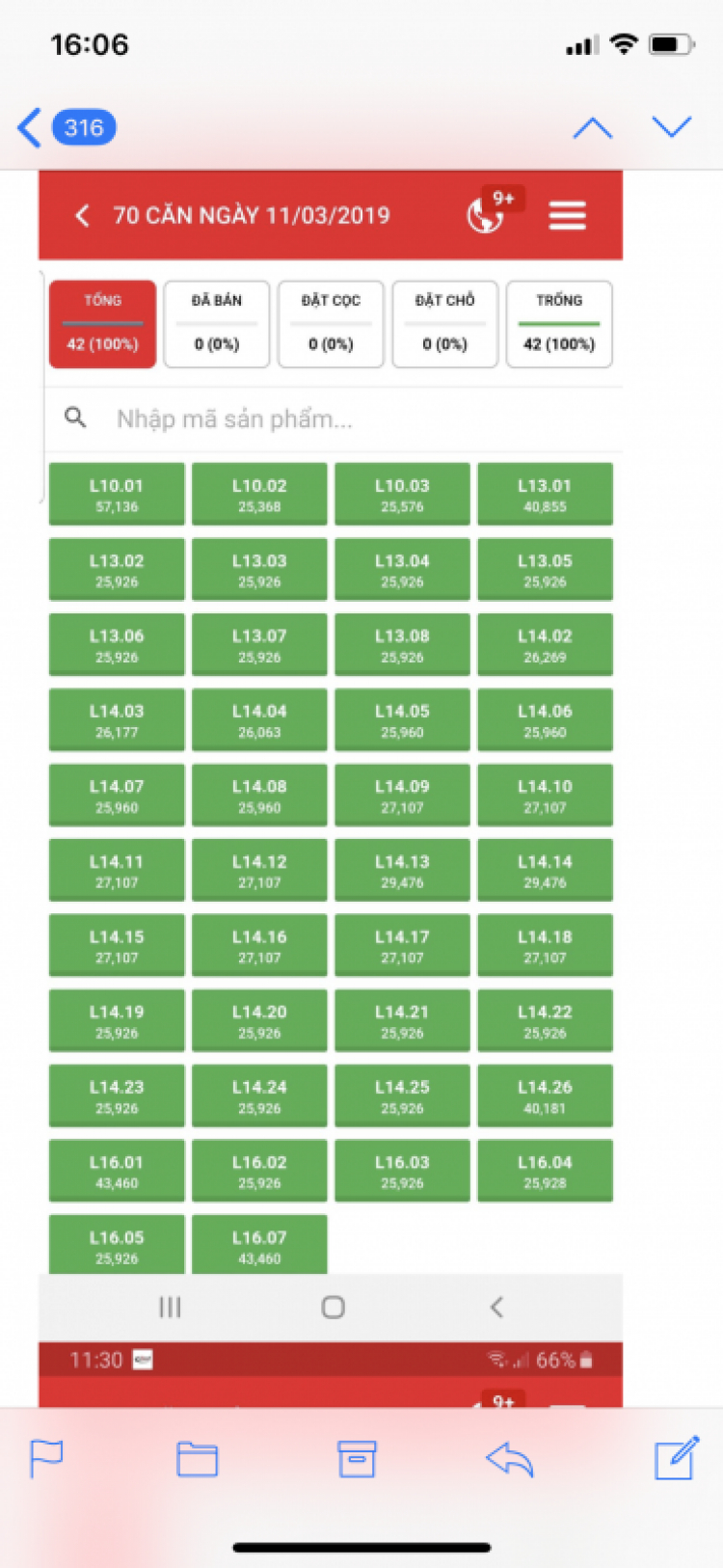
Task: Go back using the white arrow in header
Action: (83, 215)
